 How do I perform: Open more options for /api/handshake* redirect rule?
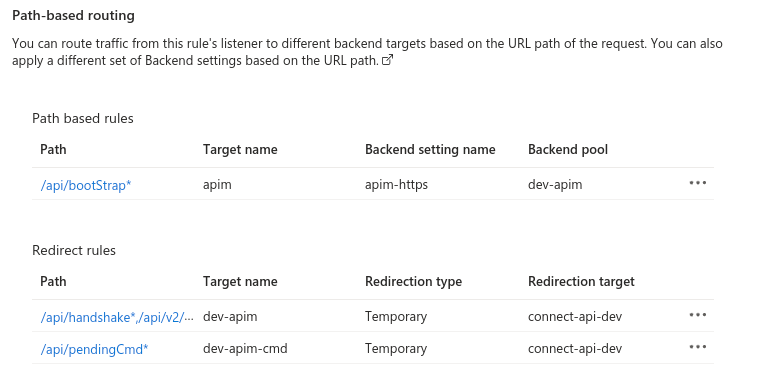[698, 315]
